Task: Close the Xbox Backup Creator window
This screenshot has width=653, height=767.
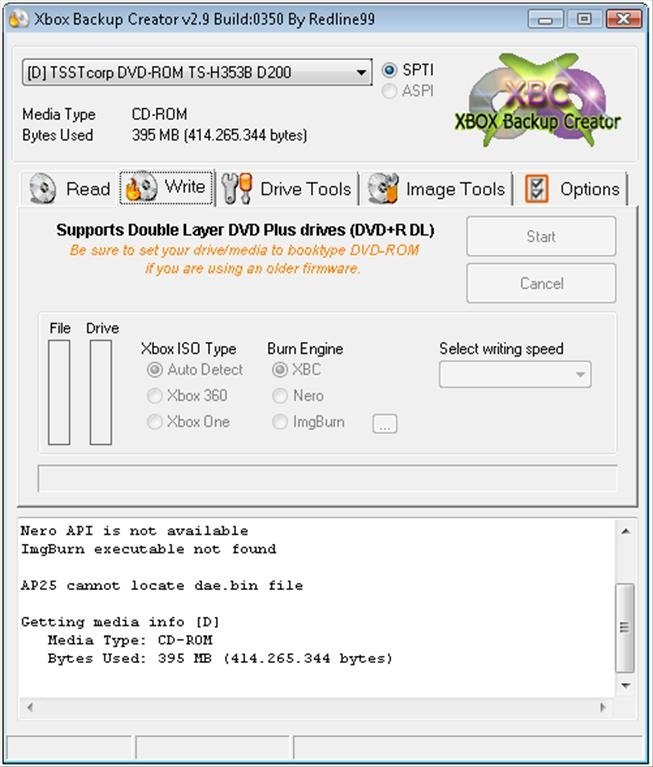Action: [624, 20]
